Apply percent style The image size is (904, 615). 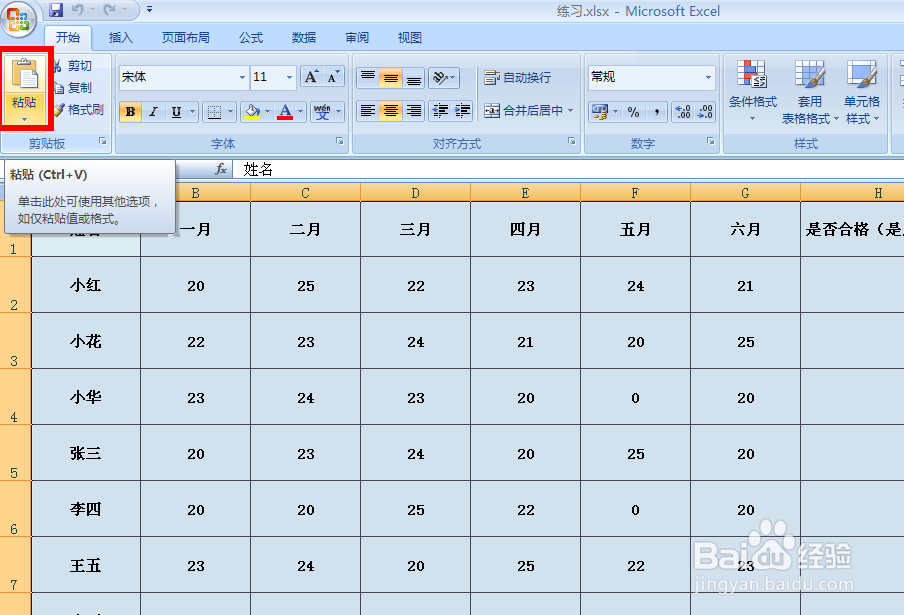pos(634,112)
